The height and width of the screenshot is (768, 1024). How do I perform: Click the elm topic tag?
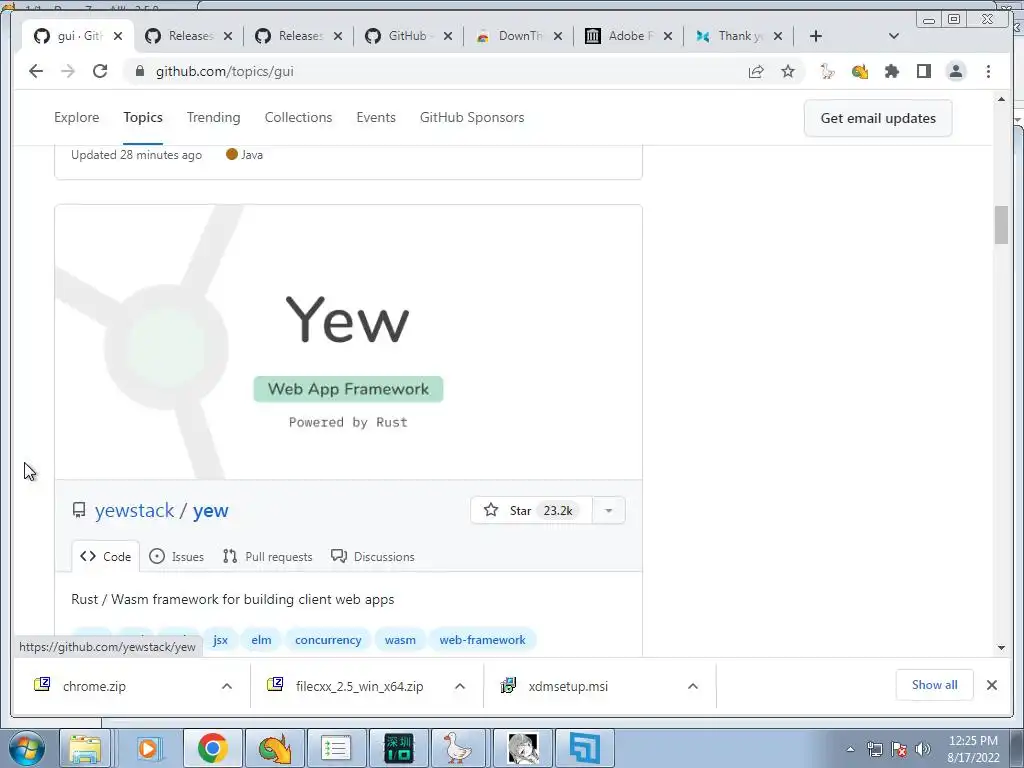click(261, 640)
